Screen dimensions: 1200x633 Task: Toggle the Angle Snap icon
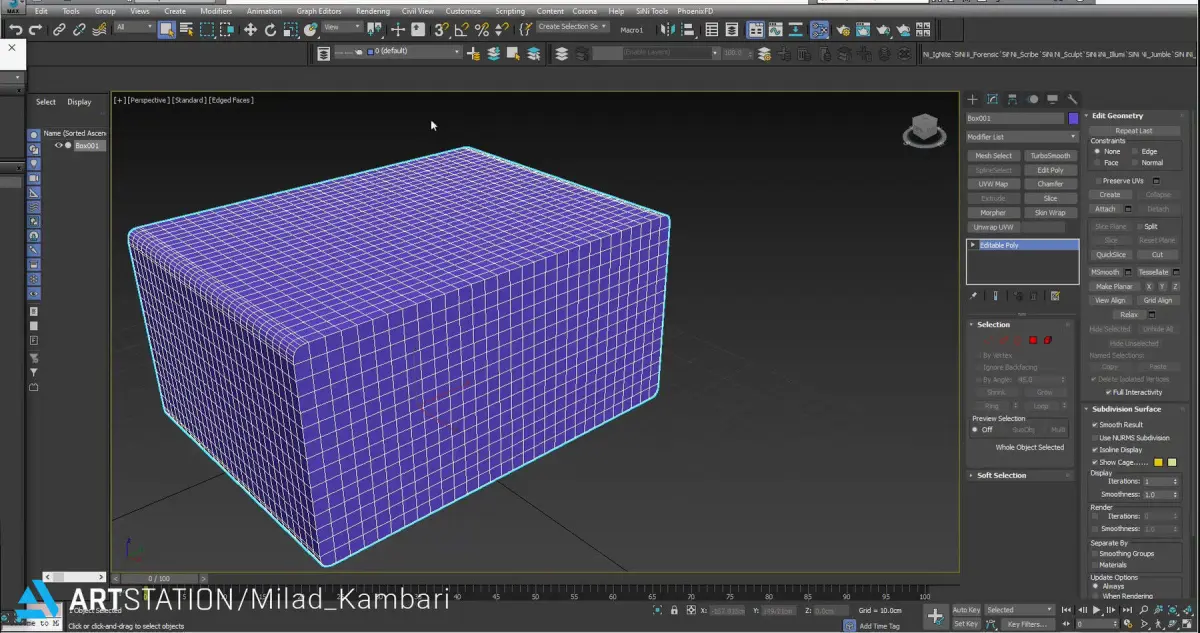click(x=461, y=30)
